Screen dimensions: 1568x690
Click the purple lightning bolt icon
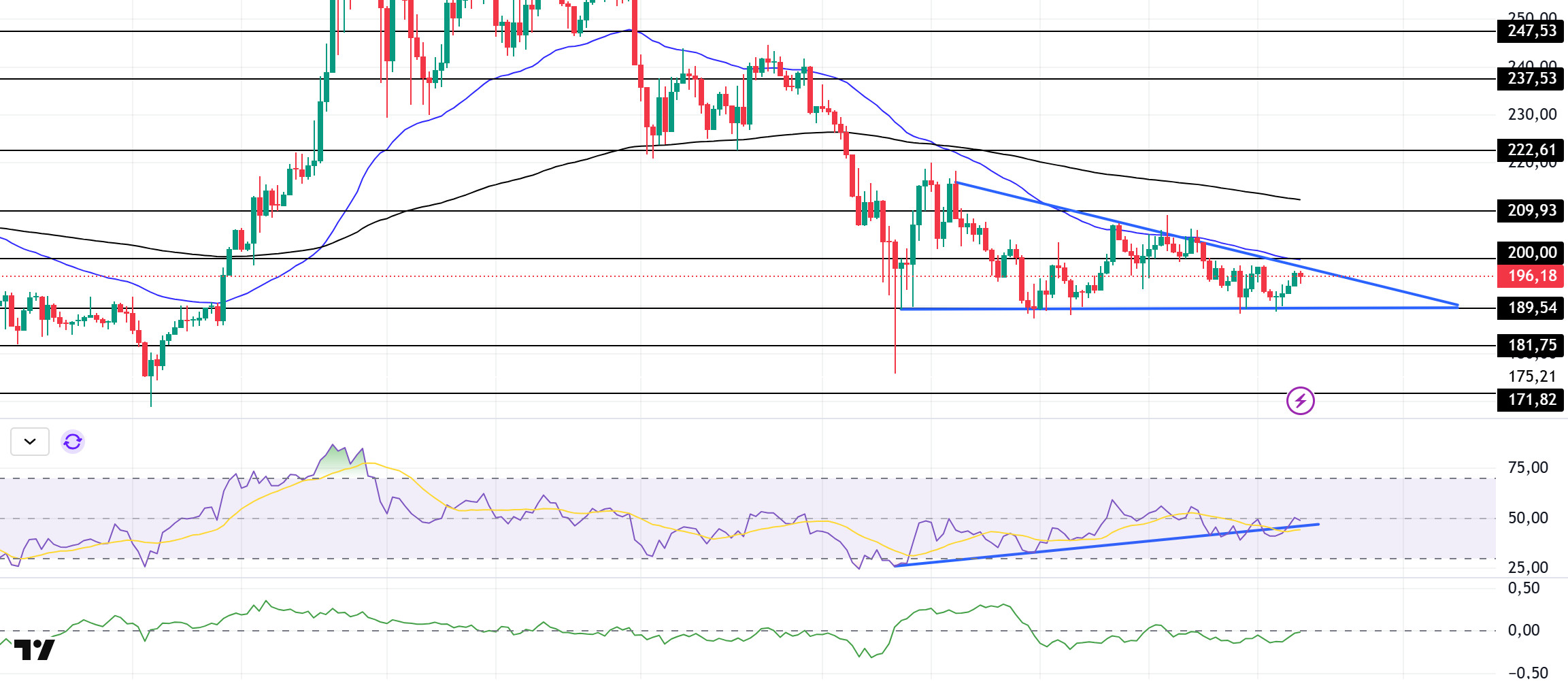(x=1300, y=401)
